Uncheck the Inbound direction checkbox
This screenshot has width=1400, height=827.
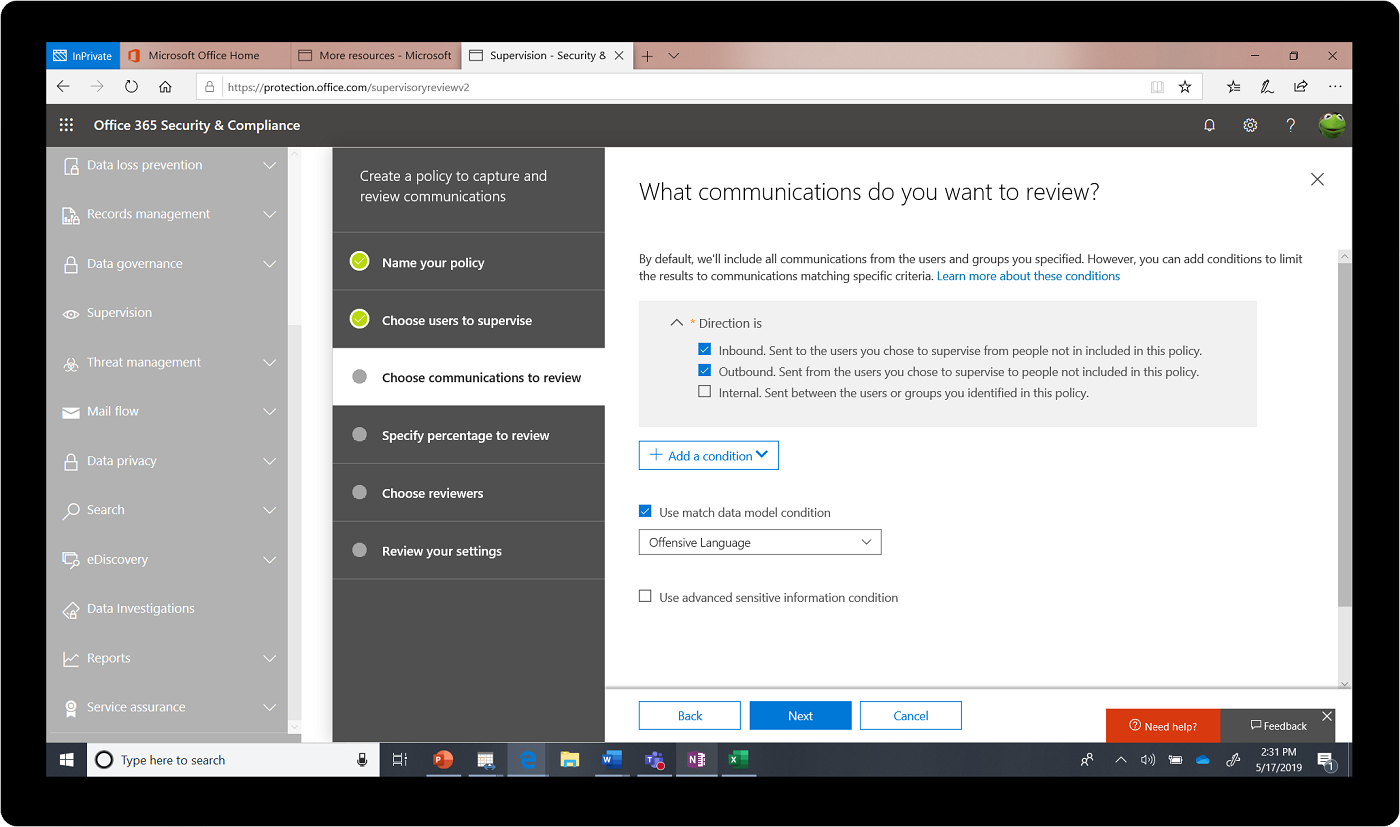705,349
